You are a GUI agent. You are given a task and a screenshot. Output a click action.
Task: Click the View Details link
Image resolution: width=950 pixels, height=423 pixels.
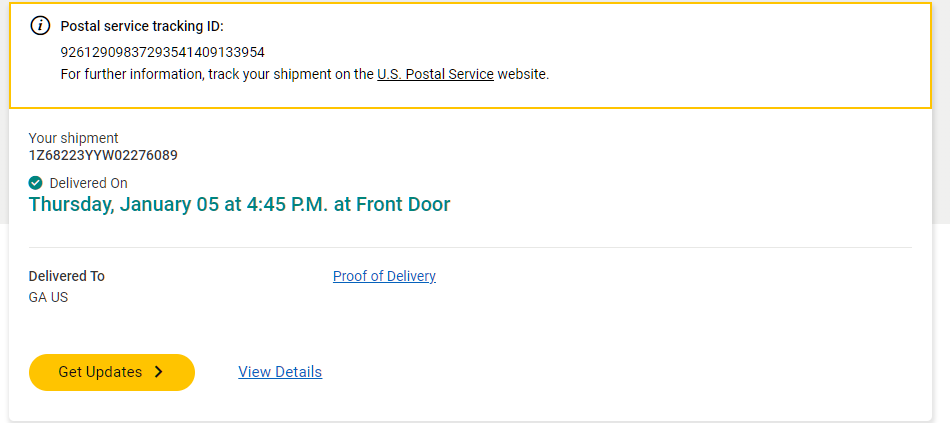pyautogui.click(x=280, y=372)
